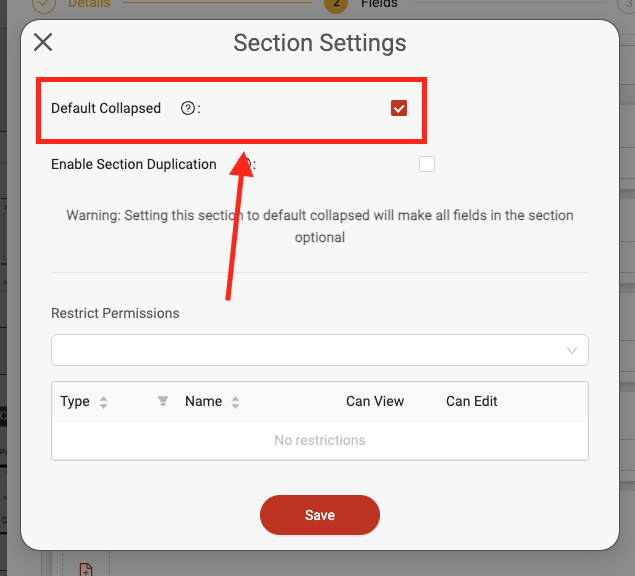Viewport: 635px width, 576px height.
Task: Sort the table by Name
Action: tap(235, 402)
